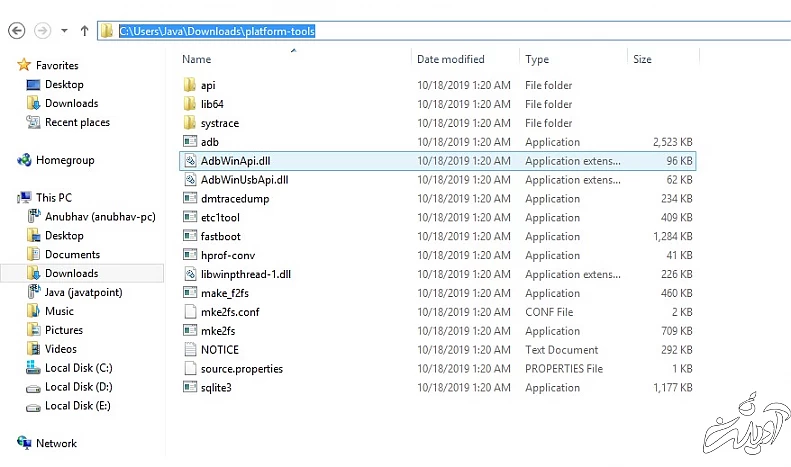Click the AdbWinUsbApi.dll file icon
791x467 pixels.
(192, 180)
